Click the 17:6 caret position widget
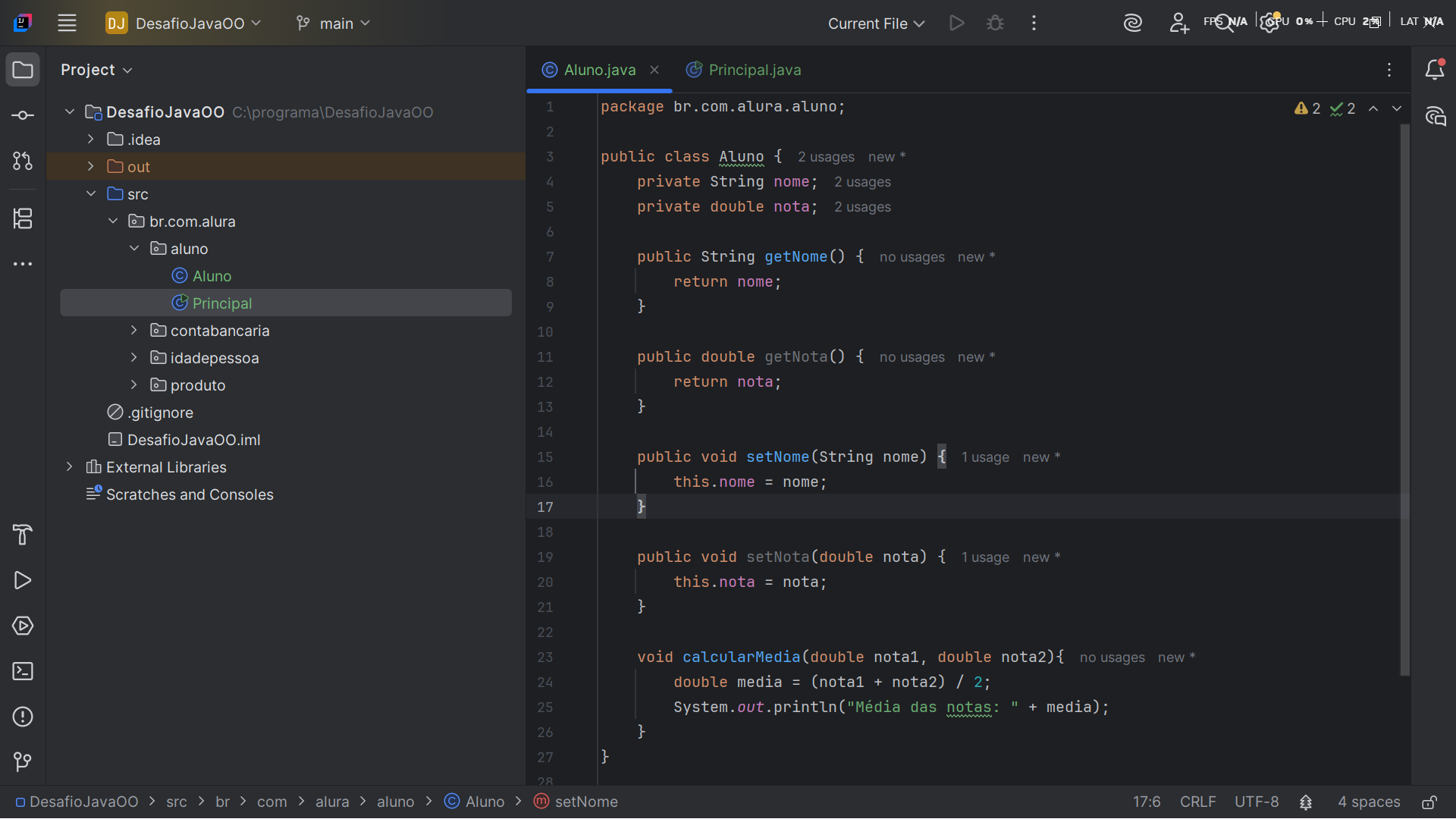1456x819 pixels. [1147, 802]
